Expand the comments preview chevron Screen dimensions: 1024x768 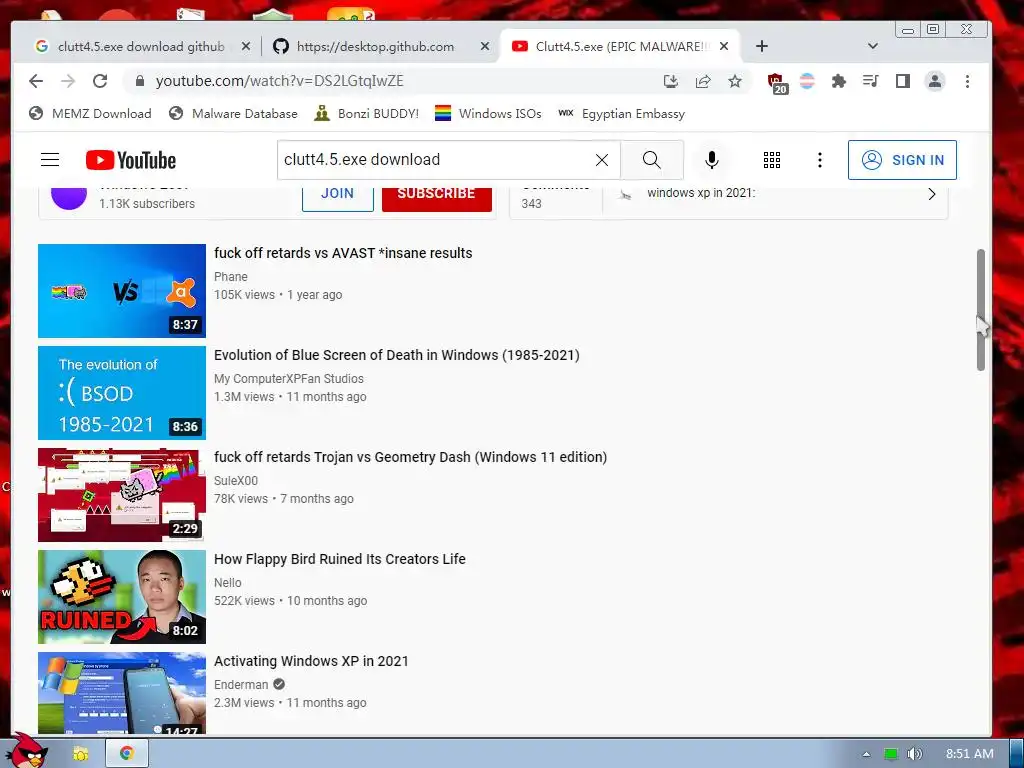932,194
